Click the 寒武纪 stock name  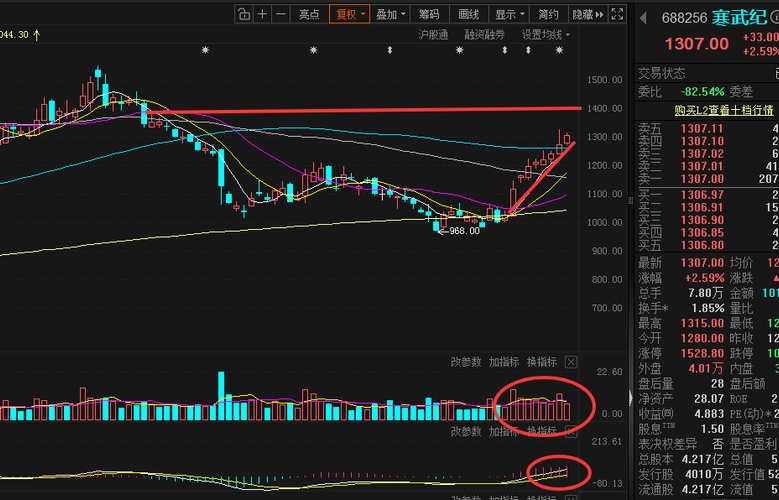click(x=739, y=18)
